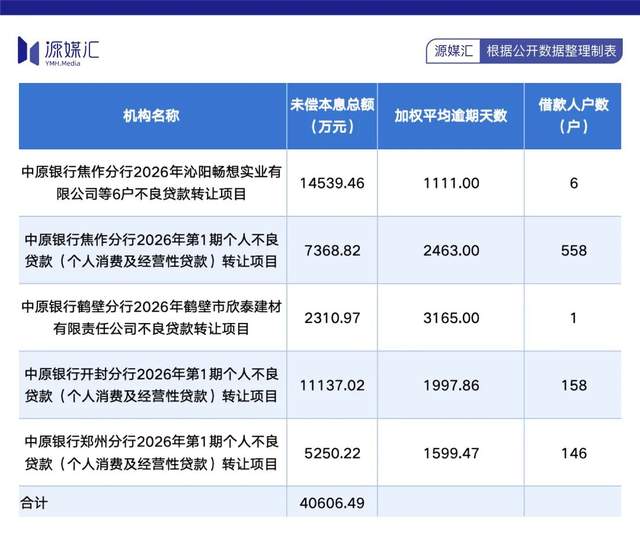Select the 加权平均逾期天数 column header
Image resolution: width=640 pixels, height=537 pixels.
tap(450, 115)
